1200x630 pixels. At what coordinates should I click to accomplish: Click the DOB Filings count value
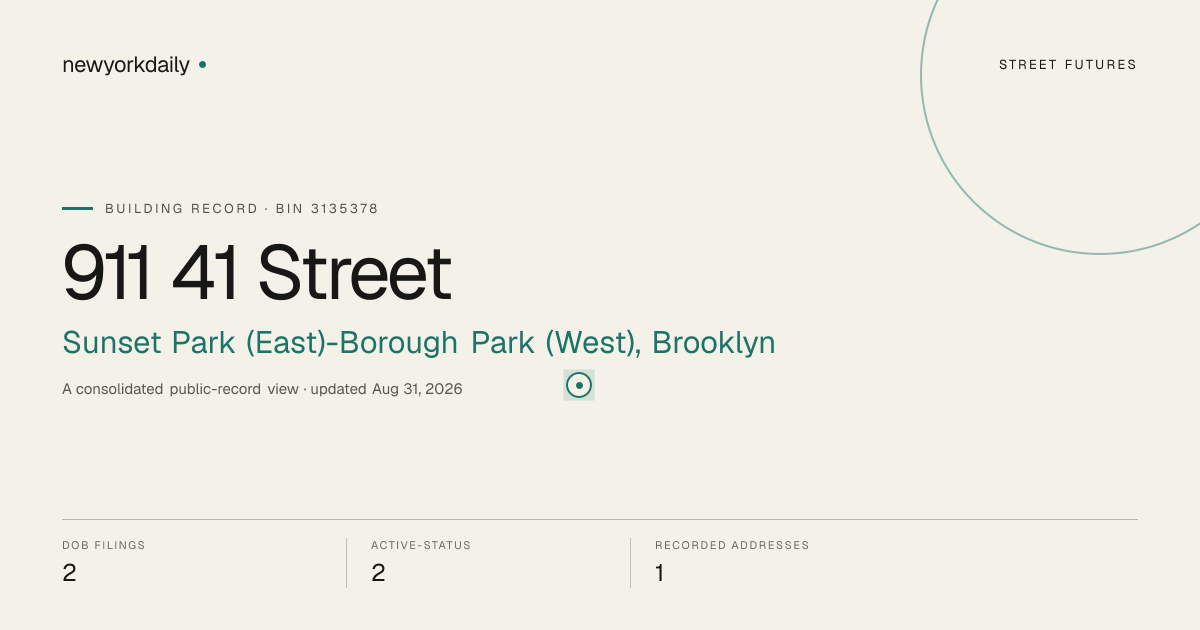click(x=69, y=573)
